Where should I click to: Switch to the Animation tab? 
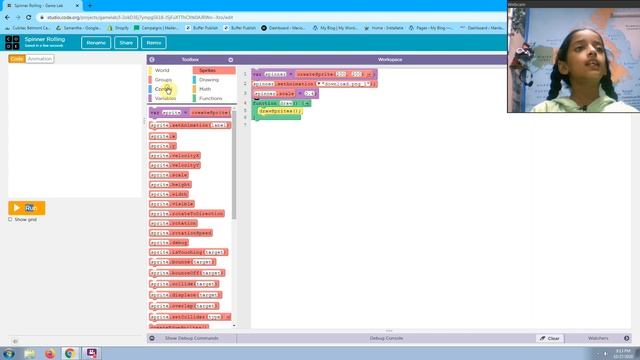40,59
